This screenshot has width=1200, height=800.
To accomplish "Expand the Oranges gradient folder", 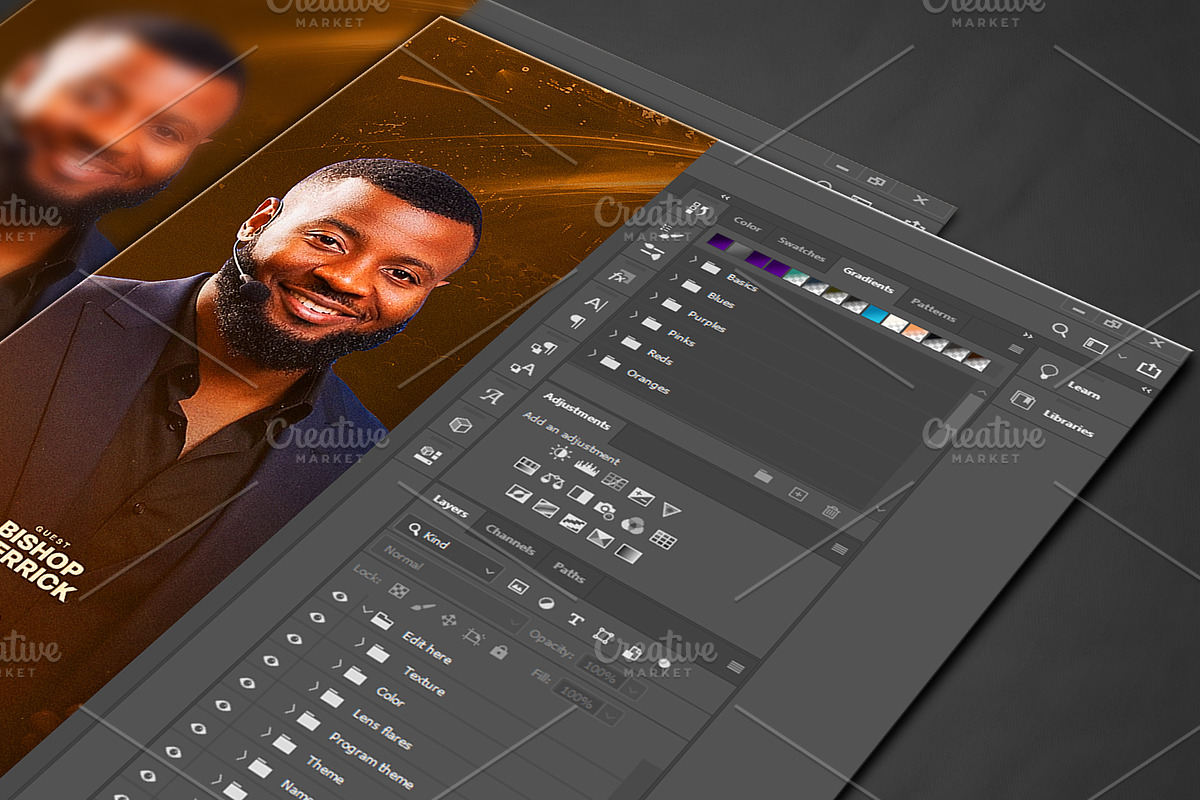I will tap(592, 354).
